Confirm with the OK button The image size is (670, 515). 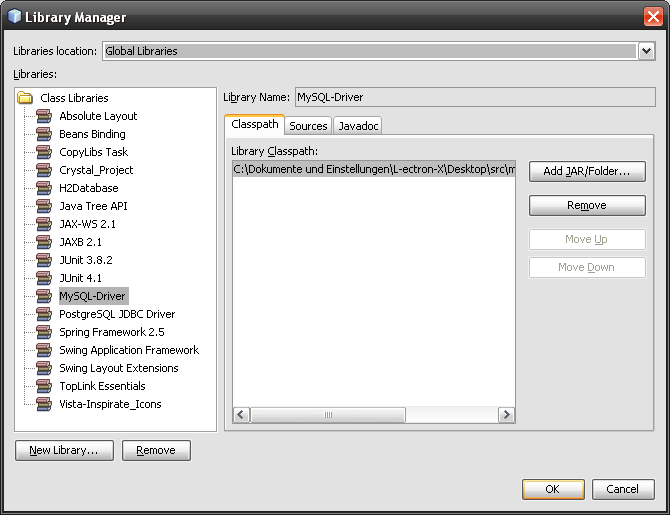coord(552,489)
